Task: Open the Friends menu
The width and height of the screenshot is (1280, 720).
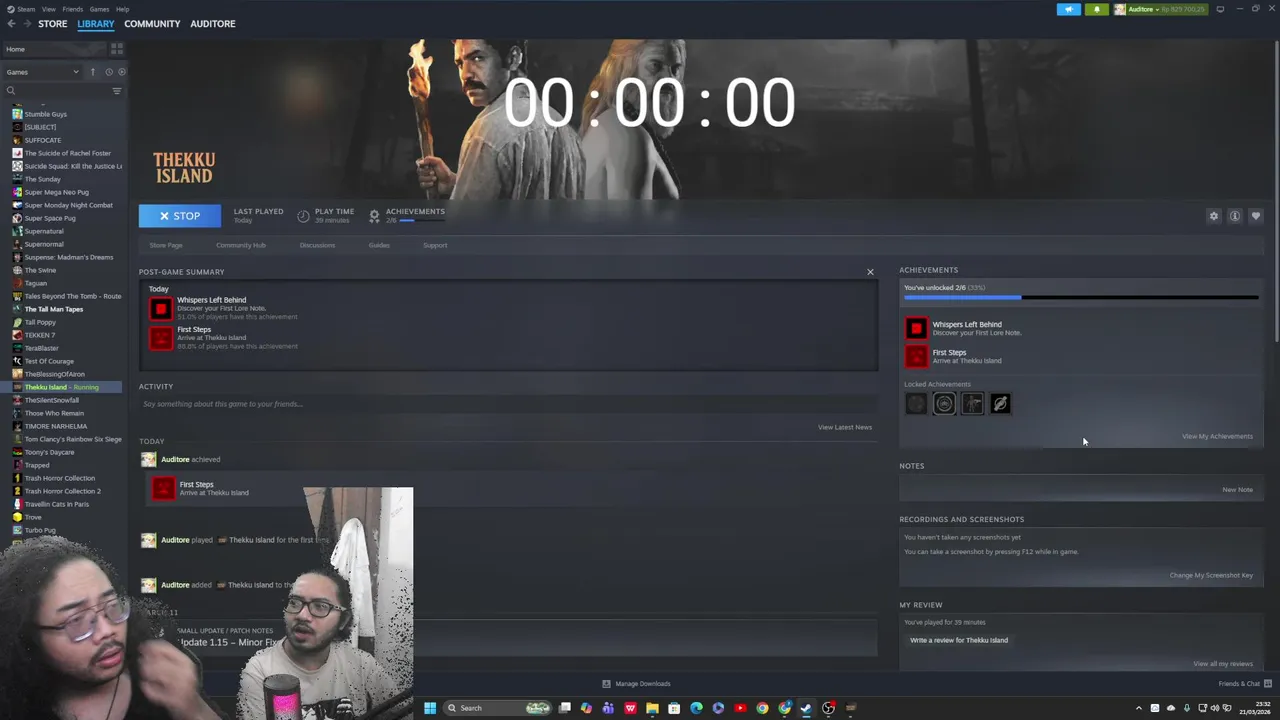Action: click(73, 9)
